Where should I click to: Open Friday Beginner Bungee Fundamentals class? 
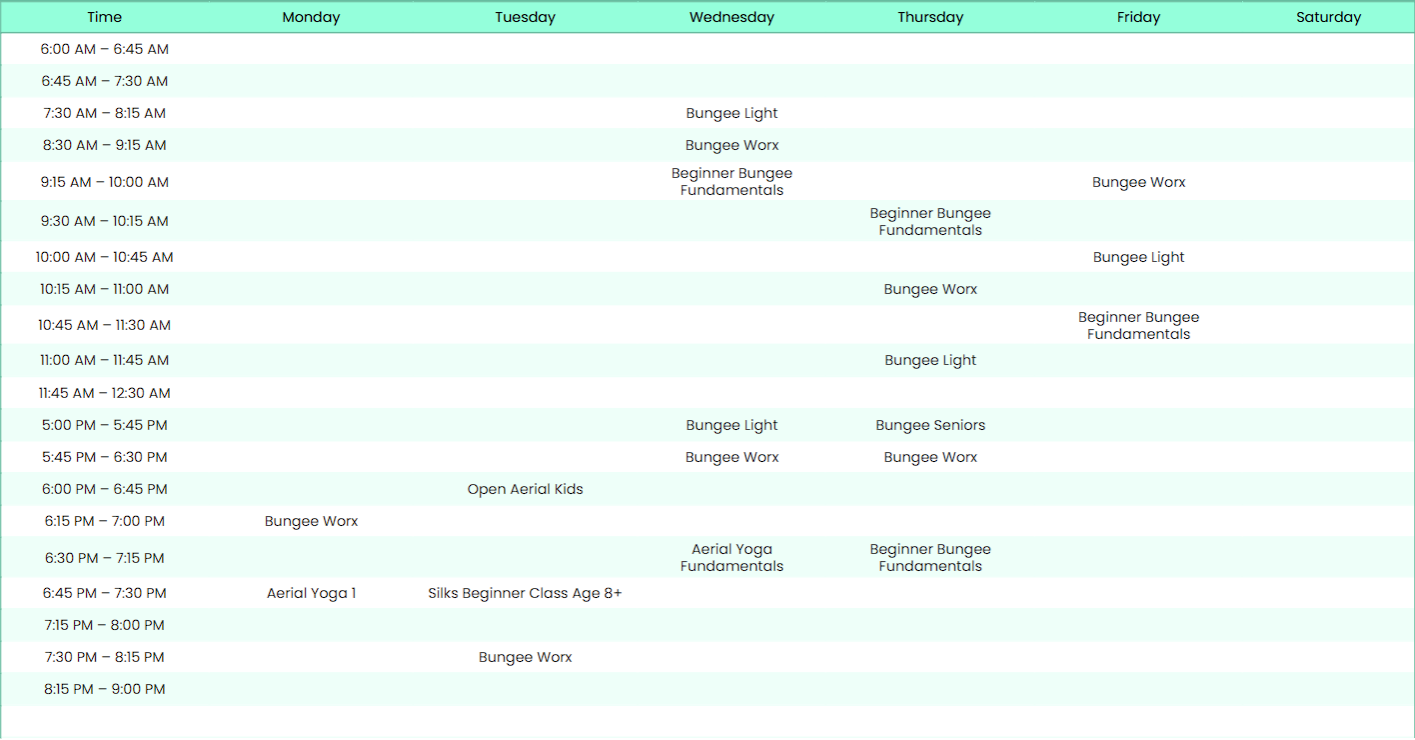[x=1138, y=325]
